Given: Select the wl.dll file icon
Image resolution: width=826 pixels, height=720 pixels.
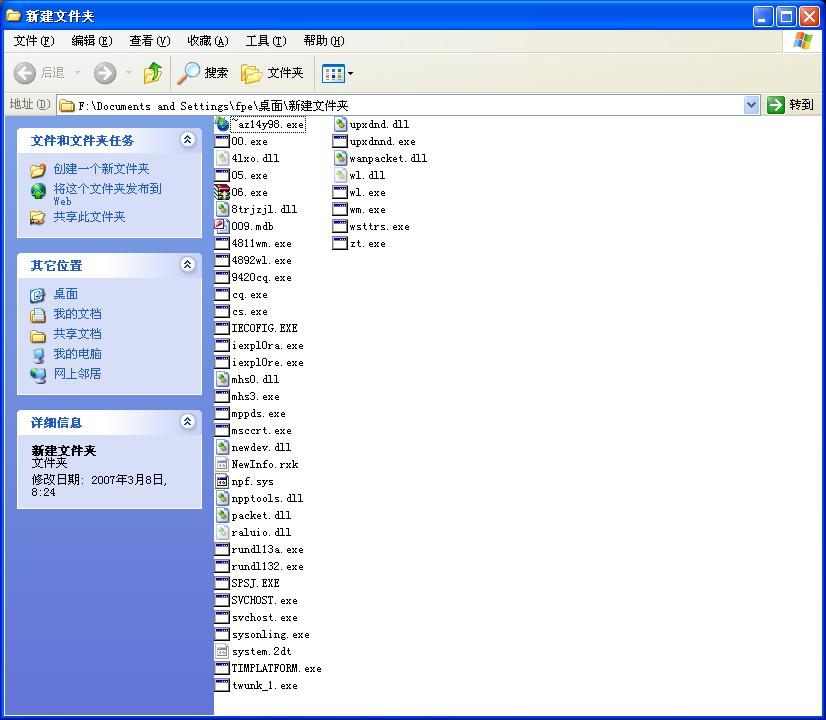Looking at the screenshot, I should pyautogui.click(x=340, y=175).
